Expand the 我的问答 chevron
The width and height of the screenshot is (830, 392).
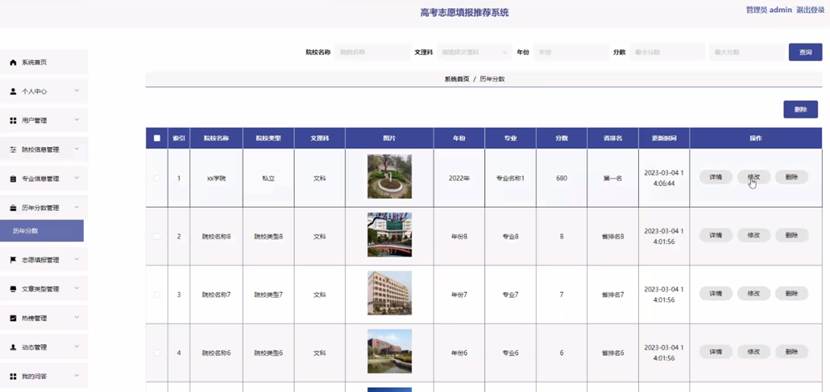point(77,376)
